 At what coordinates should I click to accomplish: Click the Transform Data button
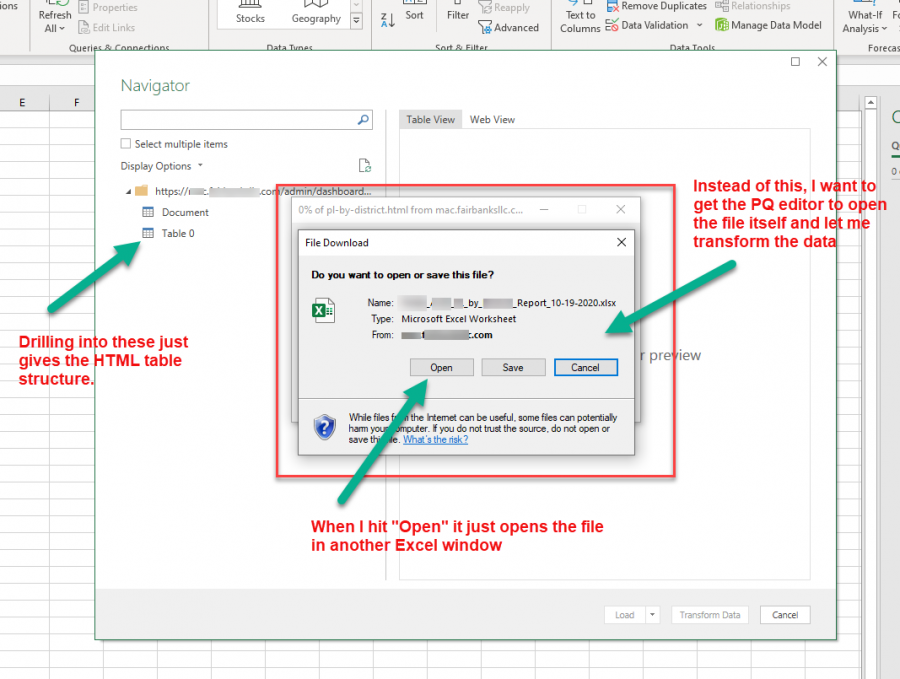(710, 615)
